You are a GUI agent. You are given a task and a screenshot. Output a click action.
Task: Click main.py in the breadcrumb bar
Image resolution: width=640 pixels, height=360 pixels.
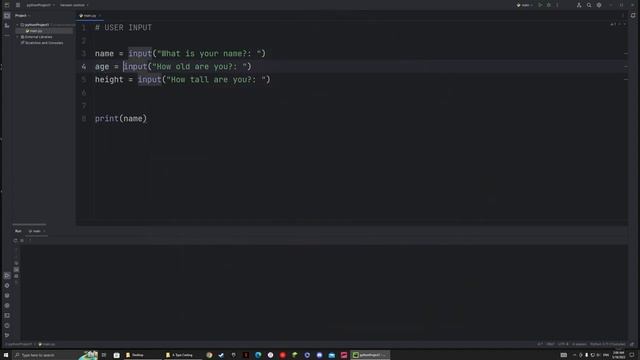[47, 344]
